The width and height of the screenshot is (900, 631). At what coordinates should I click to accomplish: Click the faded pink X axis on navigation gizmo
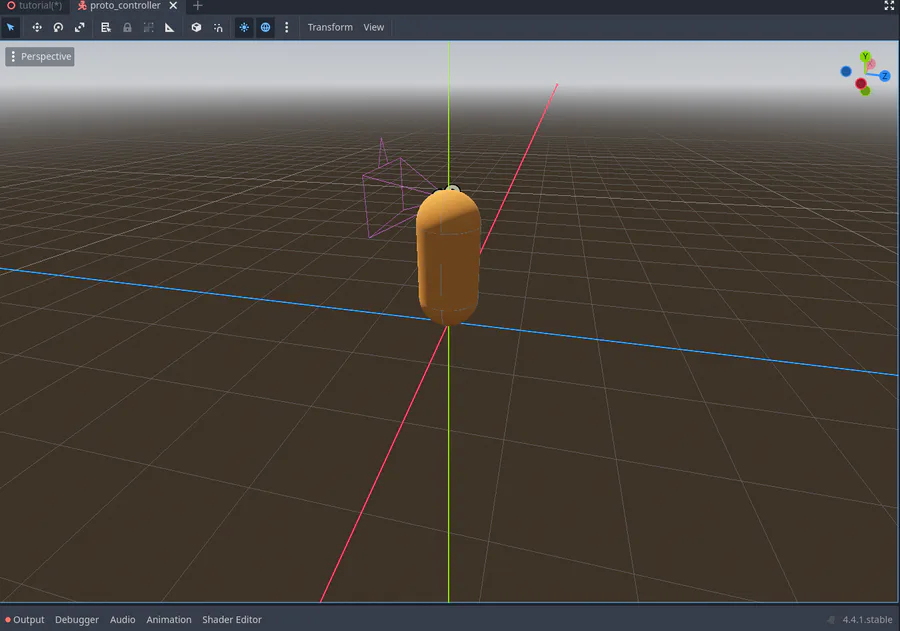coord(871,65)
